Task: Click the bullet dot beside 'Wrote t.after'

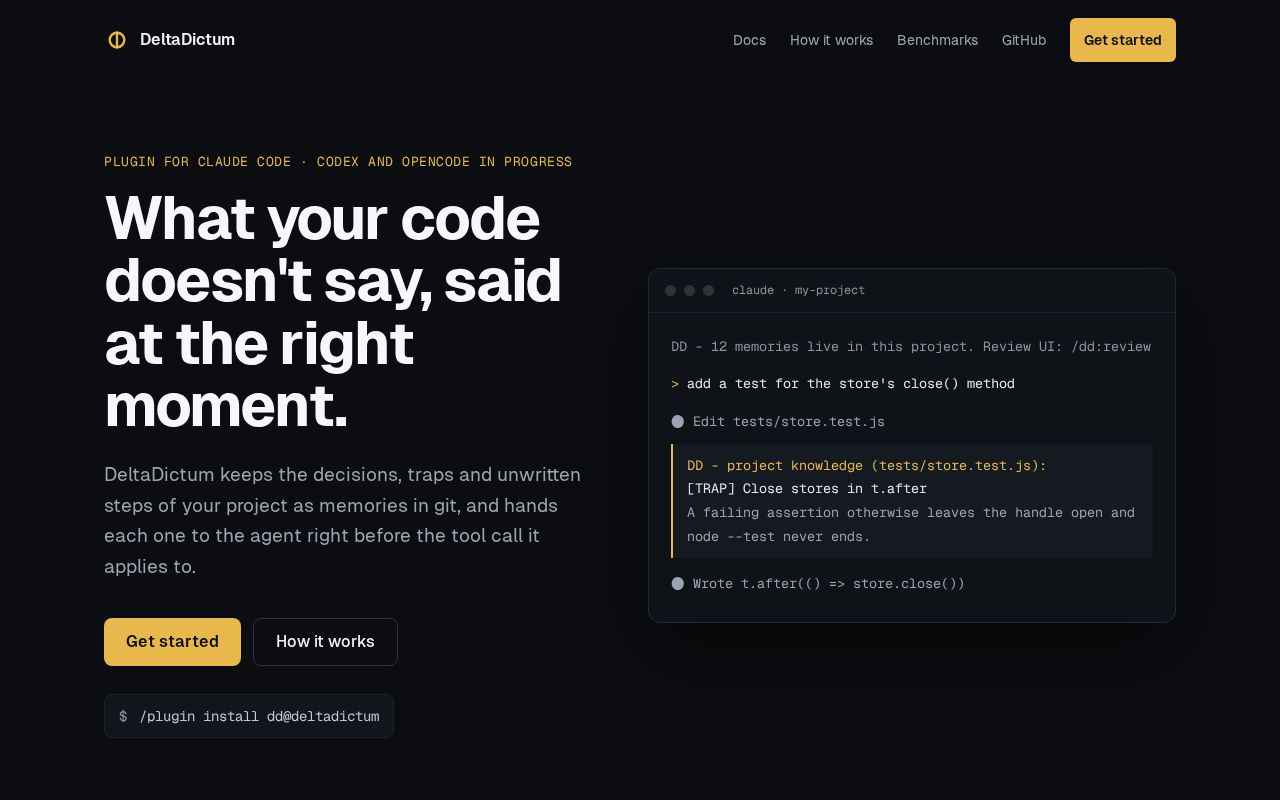Action: pos(678,584)
